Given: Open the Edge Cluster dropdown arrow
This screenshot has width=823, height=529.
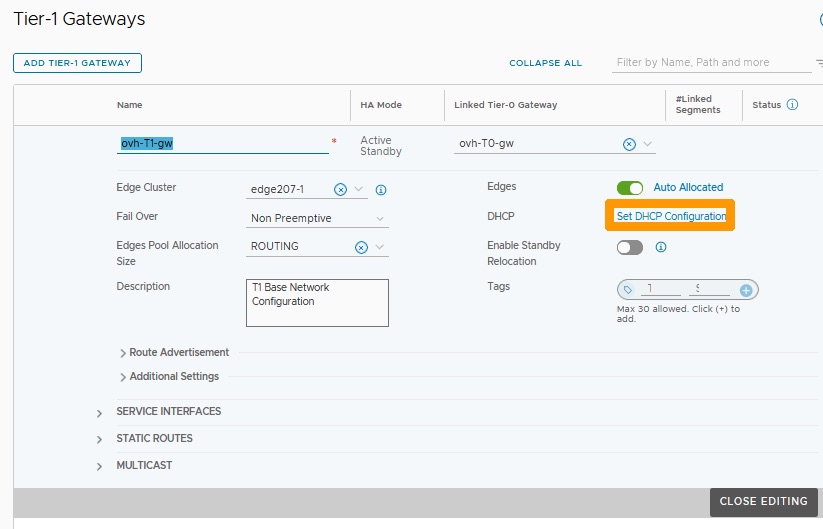Looking at the screenshot, I should click(x=358, y=189).
